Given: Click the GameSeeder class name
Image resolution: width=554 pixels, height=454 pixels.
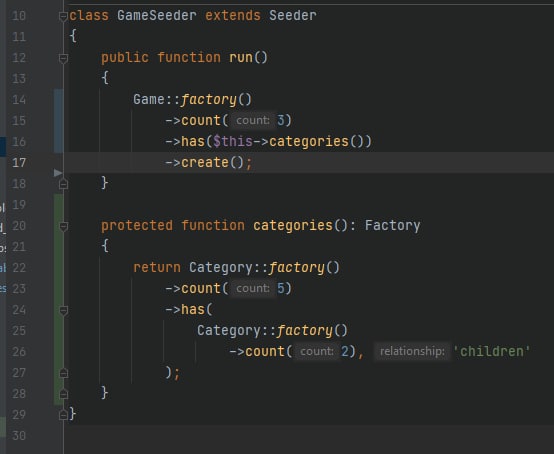Looking at the screenshot, I should 157,16.
